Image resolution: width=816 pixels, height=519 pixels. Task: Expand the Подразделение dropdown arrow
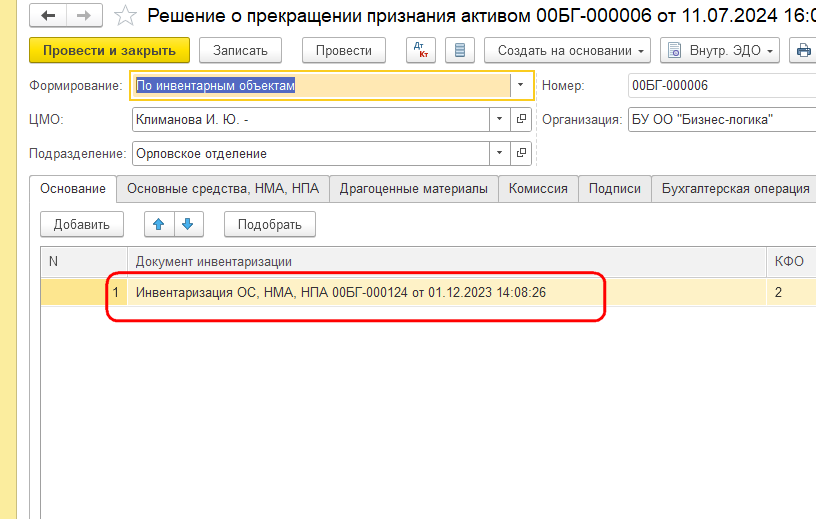click(500, 153)
